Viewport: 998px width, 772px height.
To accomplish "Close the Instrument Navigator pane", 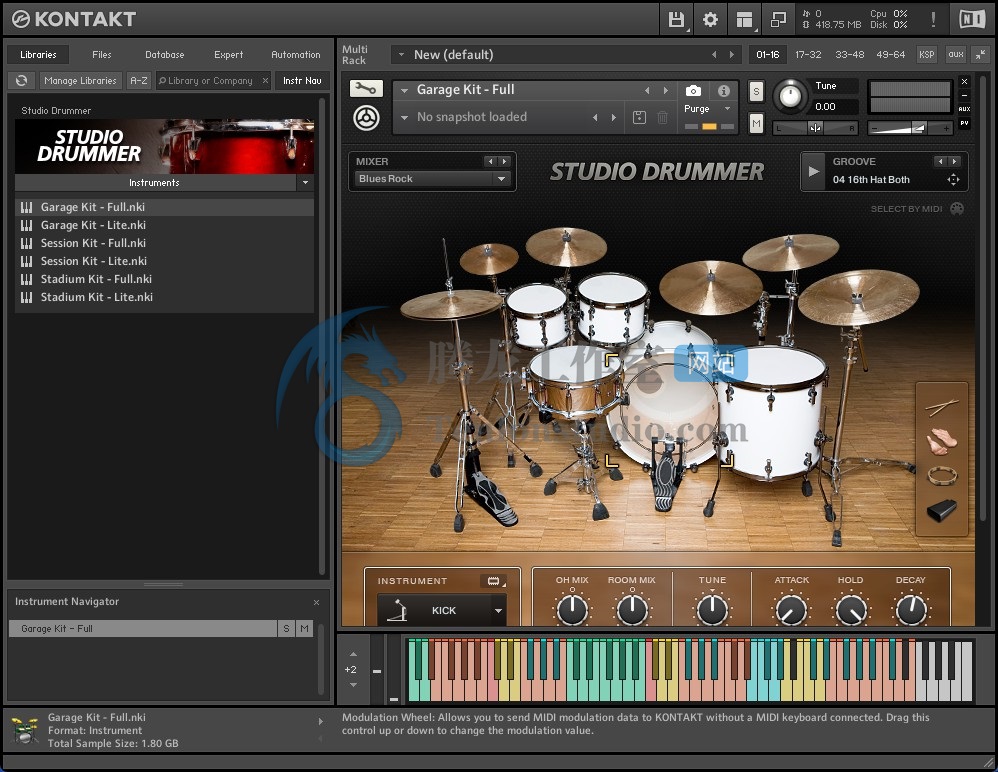I will tap(316, 602).
